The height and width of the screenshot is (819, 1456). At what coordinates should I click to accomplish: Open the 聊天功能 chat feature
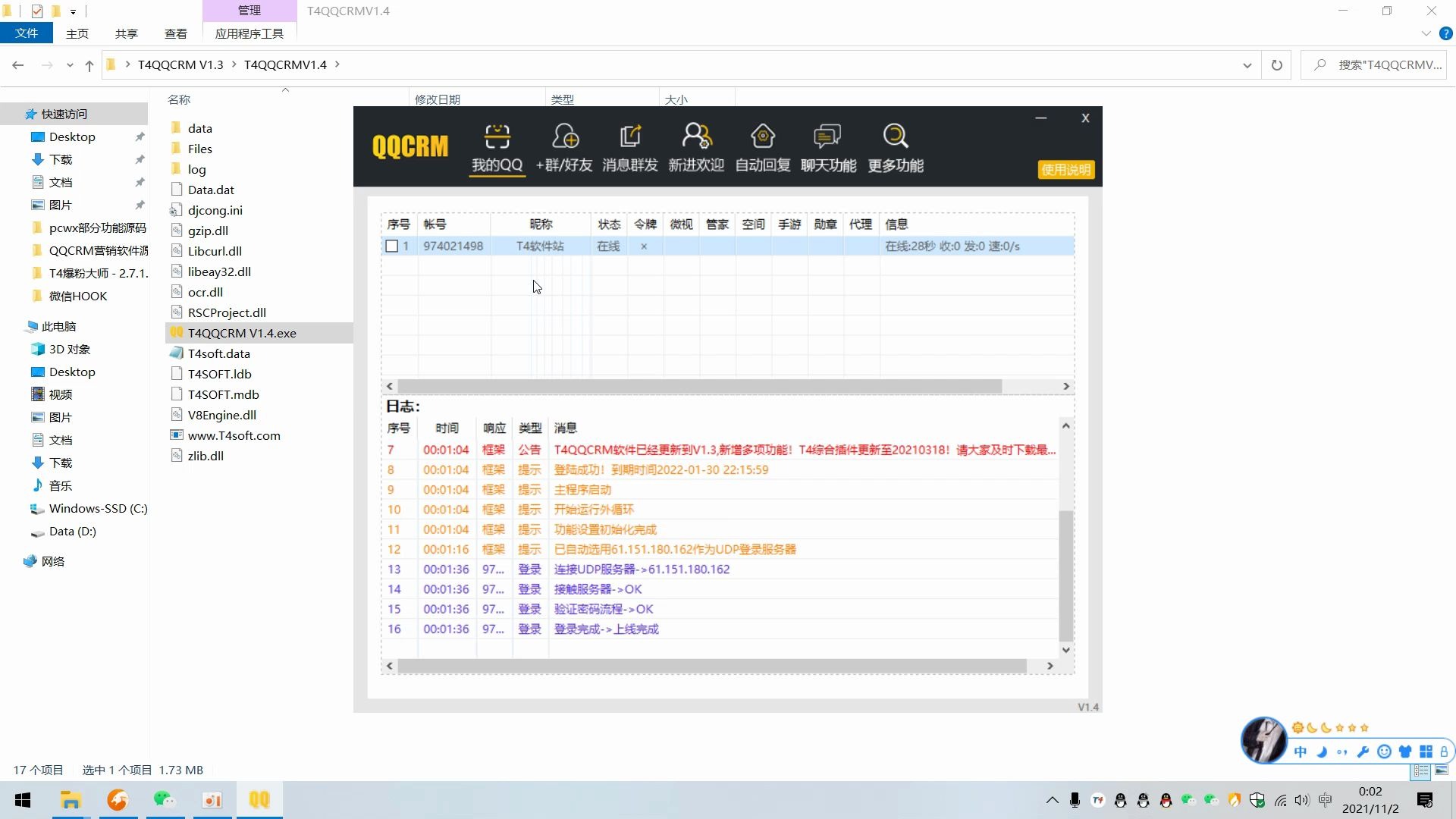(x=828, y=149)
